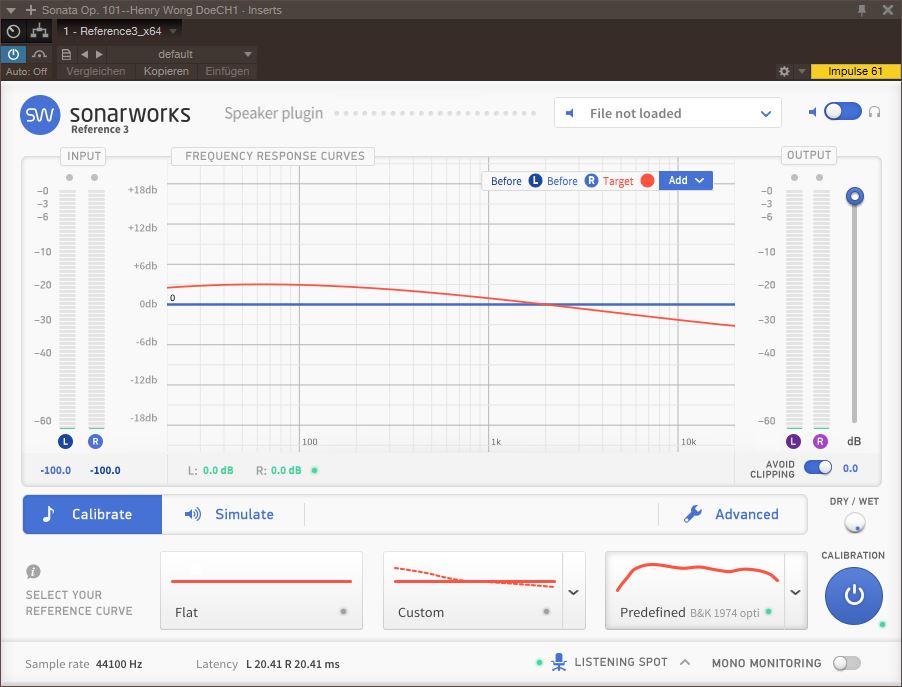Screen dimensions: 902x687
Task: Open the default preset dropdown
Action: 181,54
